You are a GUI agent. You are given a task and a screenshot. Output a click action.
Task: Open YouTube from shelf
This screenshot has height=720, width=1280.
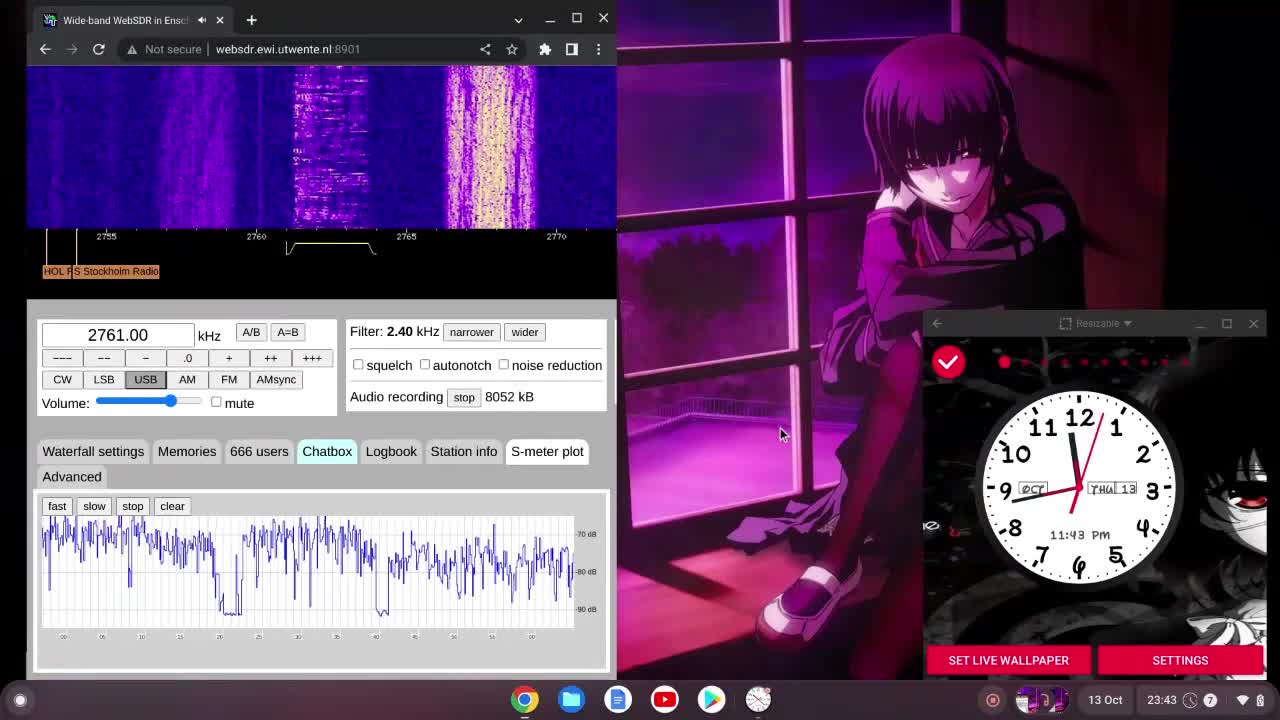click(x=664, y=699)
